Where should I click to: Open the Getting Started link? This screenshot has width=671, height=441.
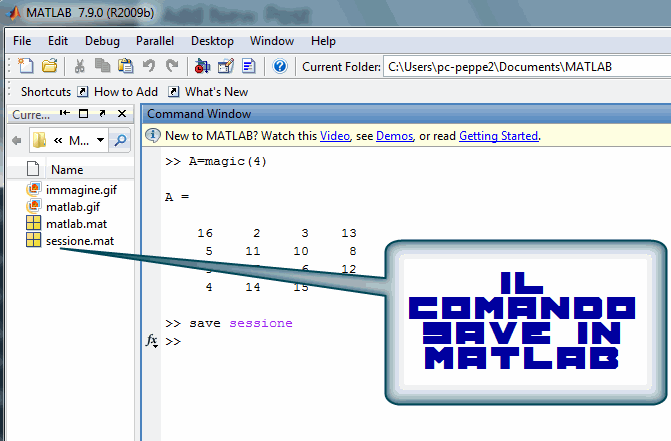[x=499, y=136]
